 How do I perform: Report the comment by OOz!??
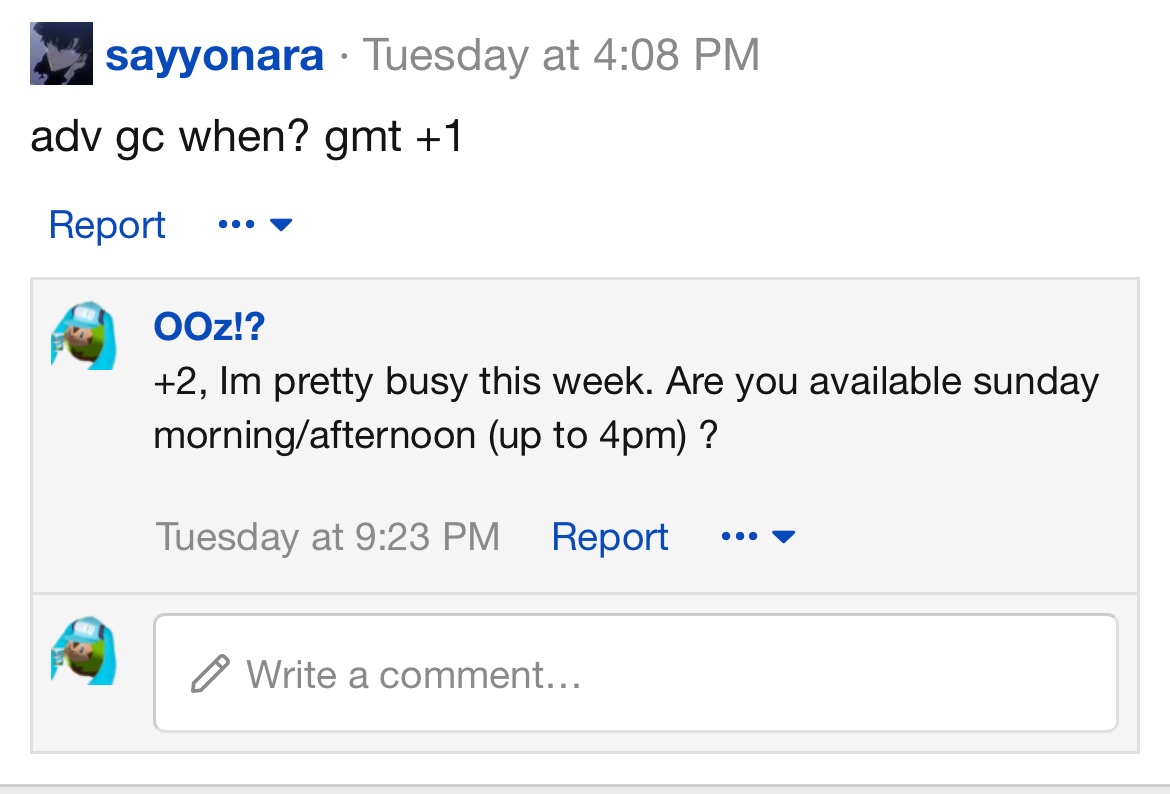(x=610, y=537)
